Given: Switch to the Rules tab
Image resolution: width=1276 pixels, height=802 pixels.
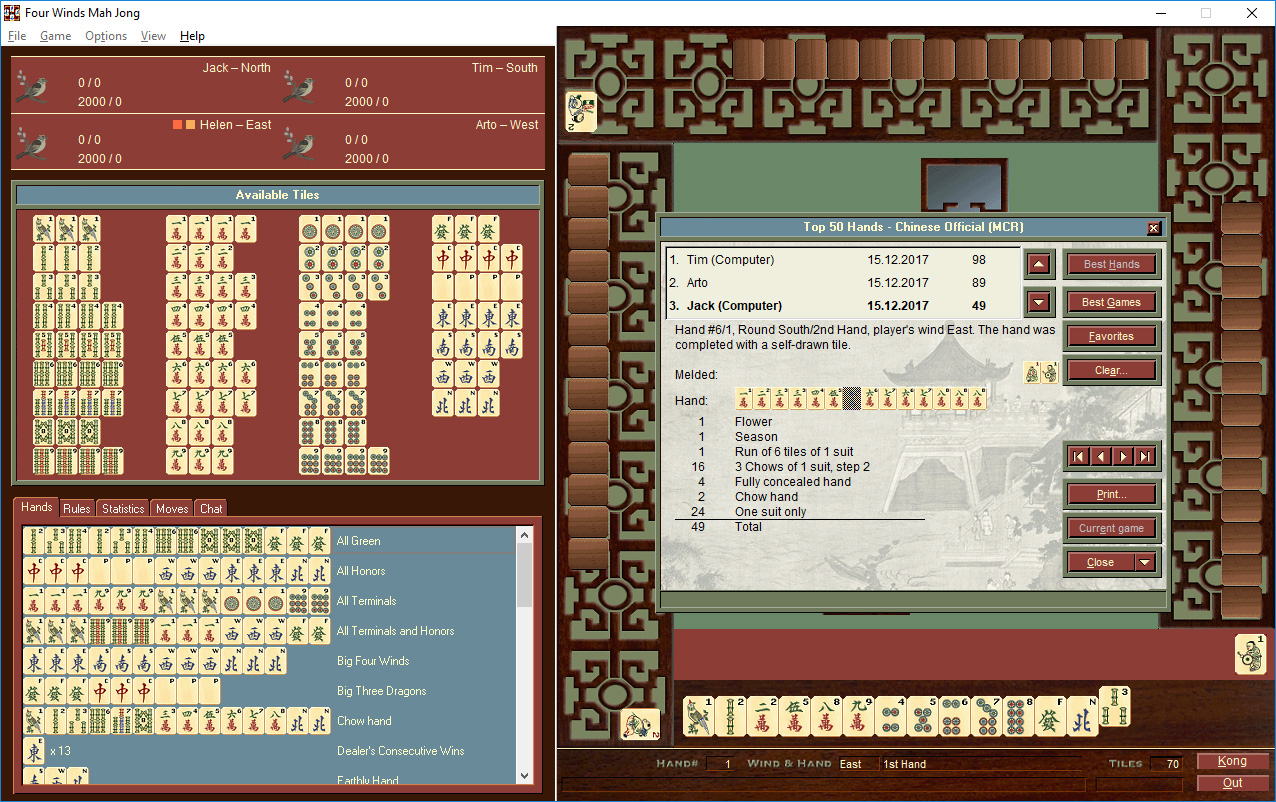Looking at the screenshot, I should coord(77,509).
